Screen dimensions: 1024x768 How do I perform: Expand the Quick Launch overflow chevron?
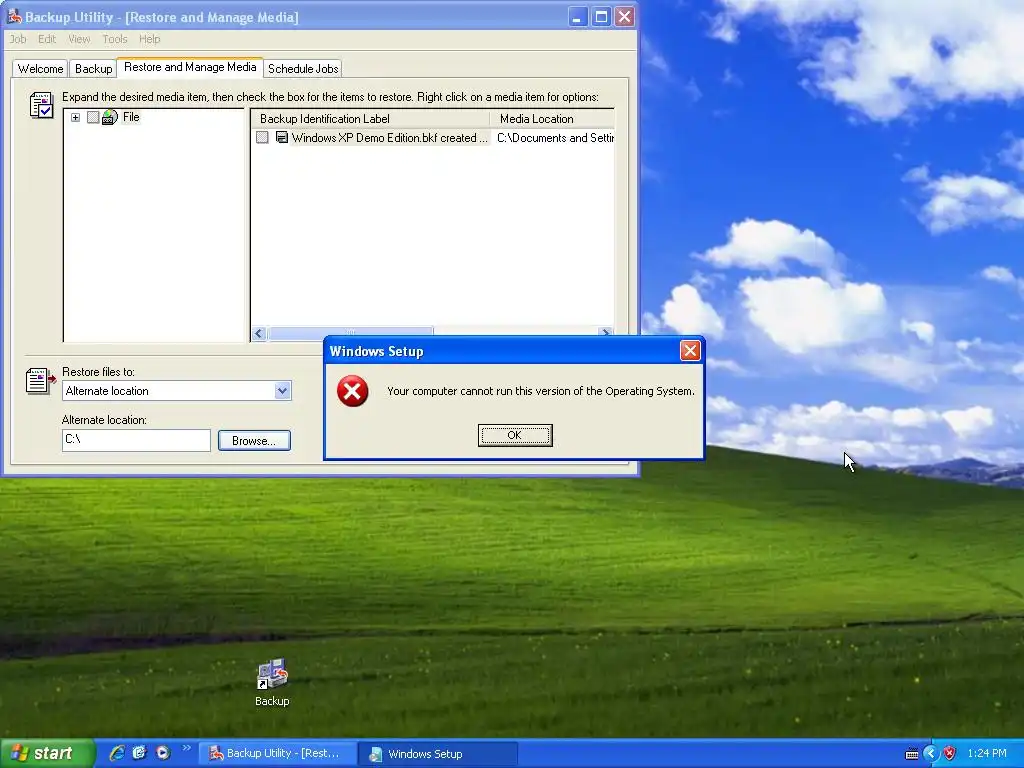[187, 748]
